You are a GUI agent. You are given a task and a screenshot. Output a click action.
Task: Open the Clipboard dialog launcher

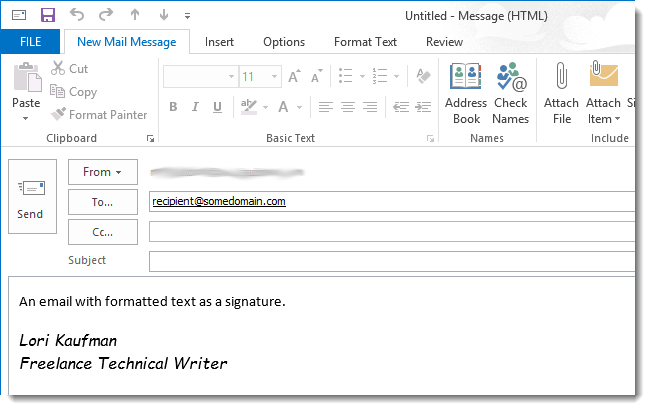pyautogui.click(x=150, y=139)
